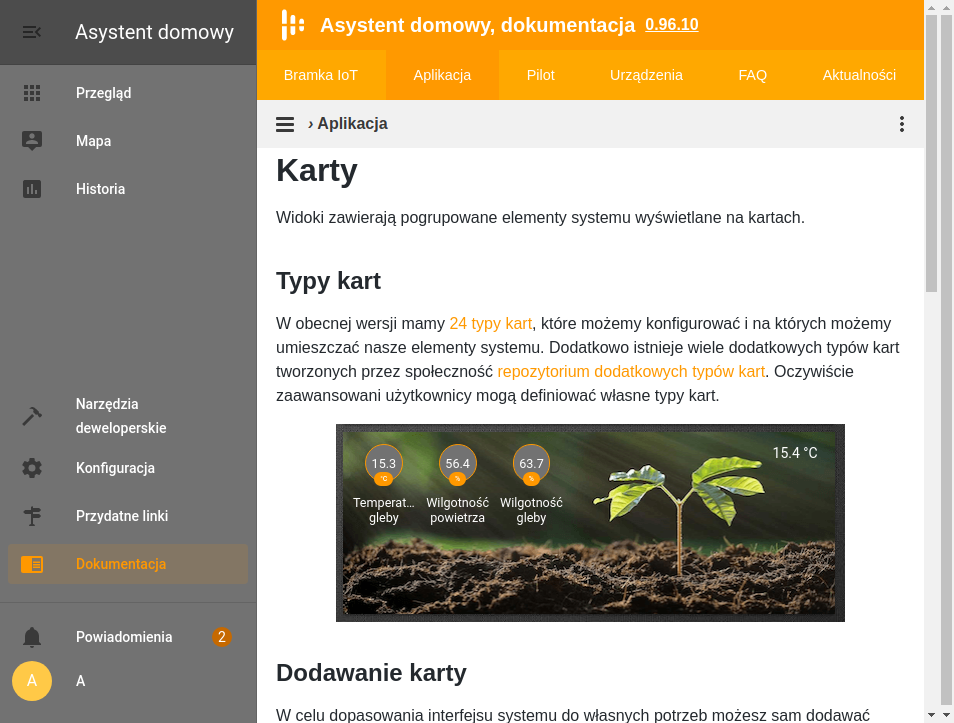
Task: Open the Przydatne linki signpost icon
Action: [x=32, y=516]
